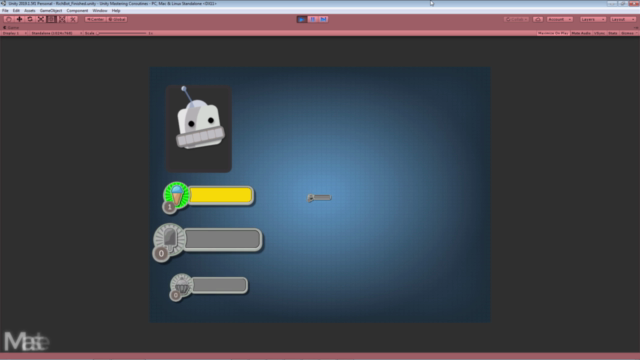
Task: Click the Game view Scale slider
Action: point(122,33)
